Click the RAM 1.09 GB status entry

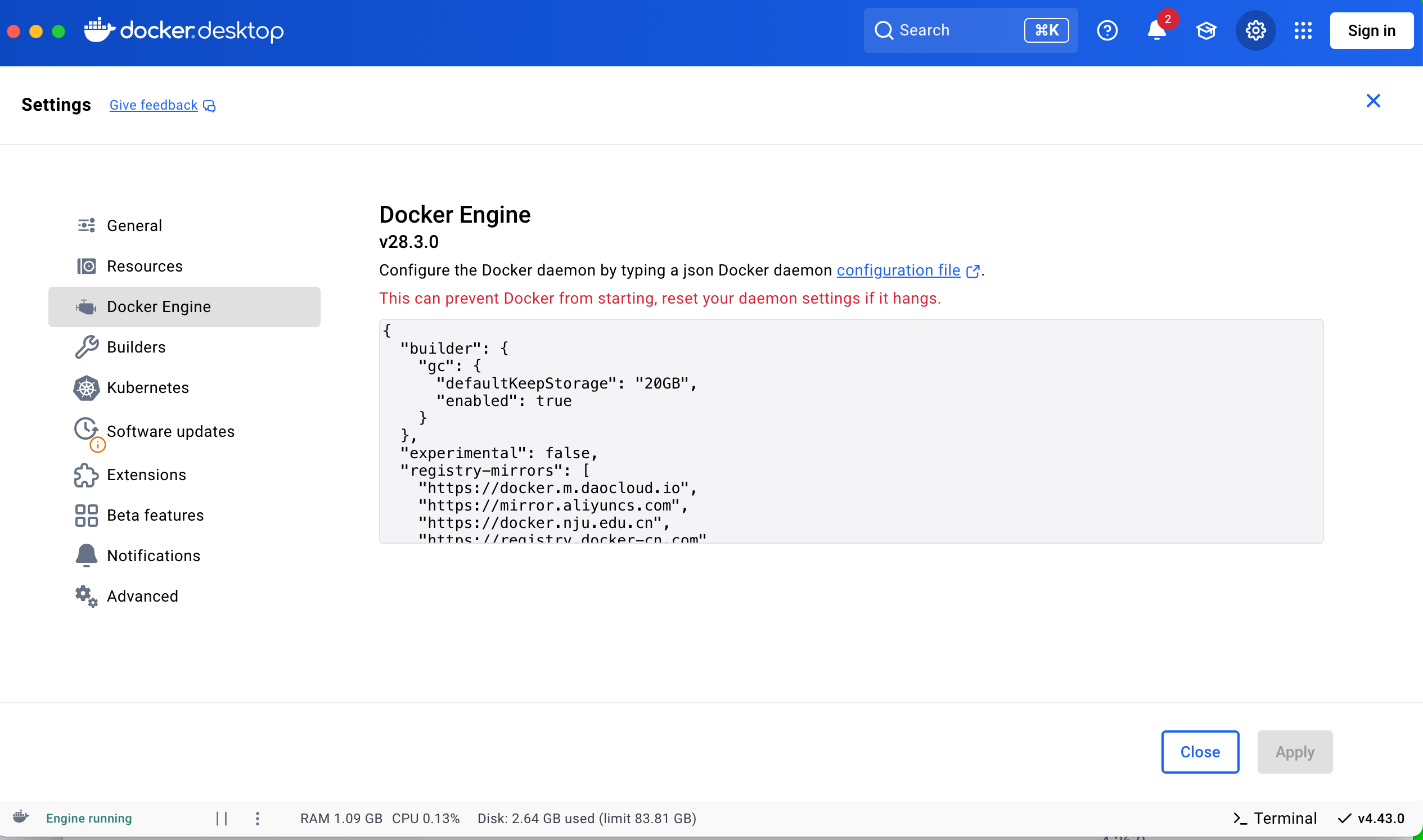point(341,819)
